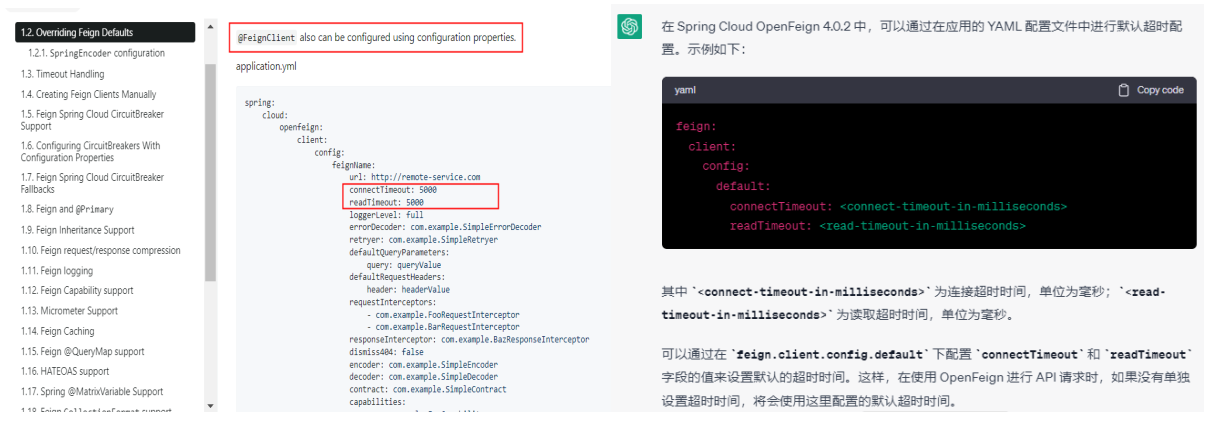Jump to 1.8 Feign and @Primary
This screenshot has height=421, width=1213.
pyautogui.click(x=66, y=210)
